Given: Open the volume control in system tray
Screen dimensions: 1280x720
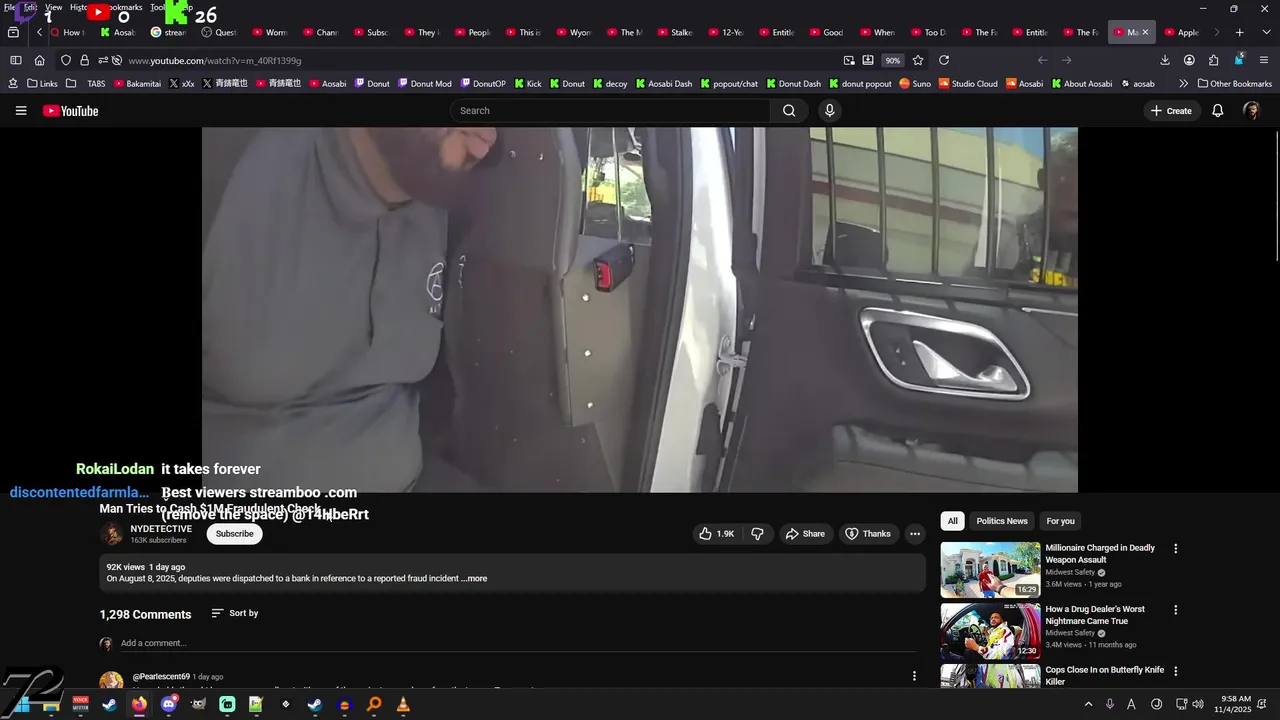Looking at the screenshot, I should [x=1198, y=704].
